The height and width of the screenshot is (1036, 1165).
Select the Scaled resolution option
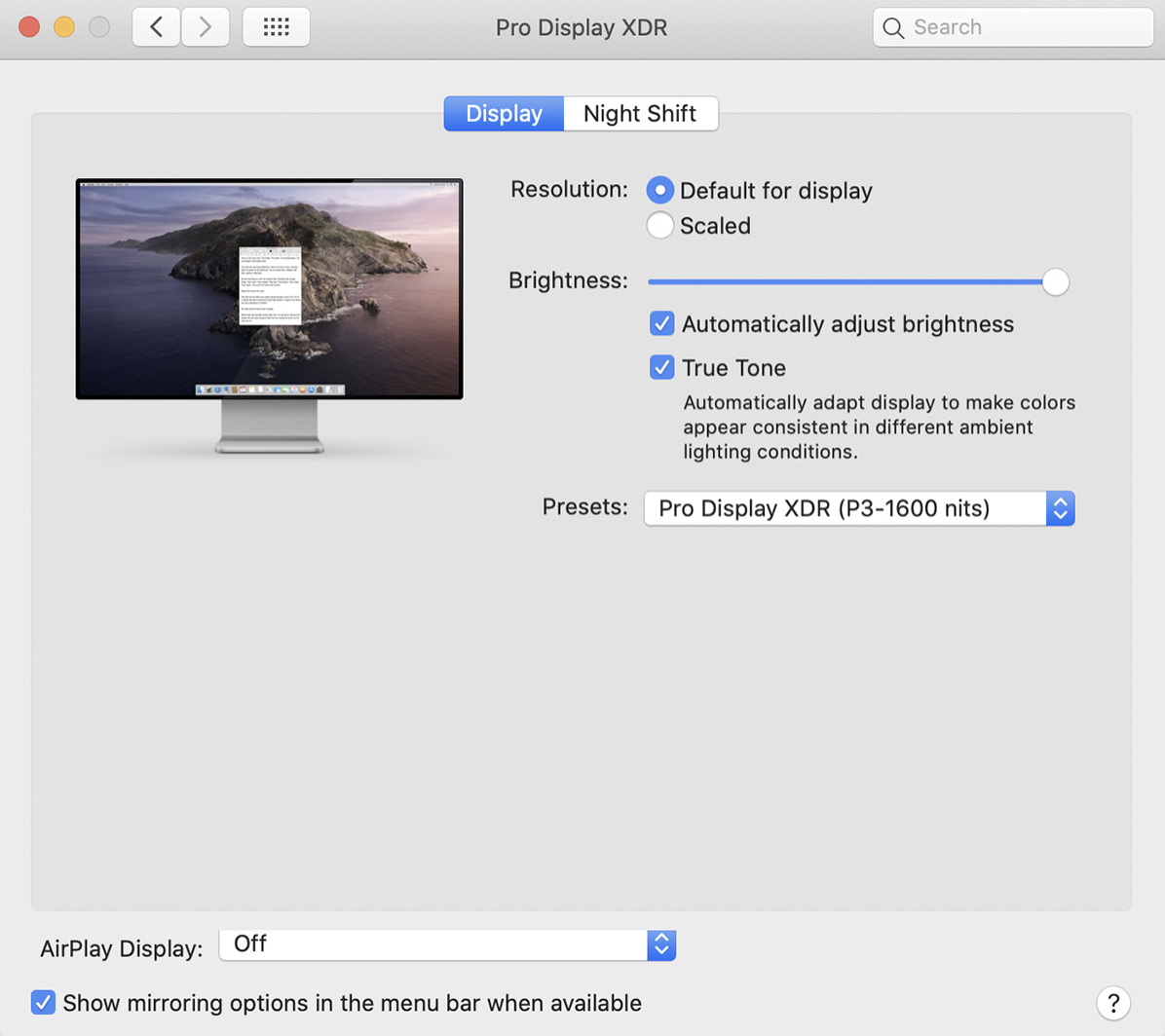[x=659, y=225]
